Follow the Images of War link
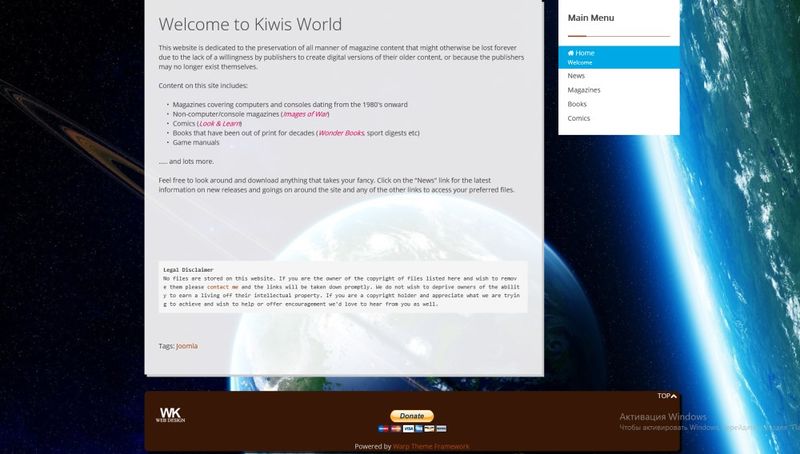 coord(306,114)
